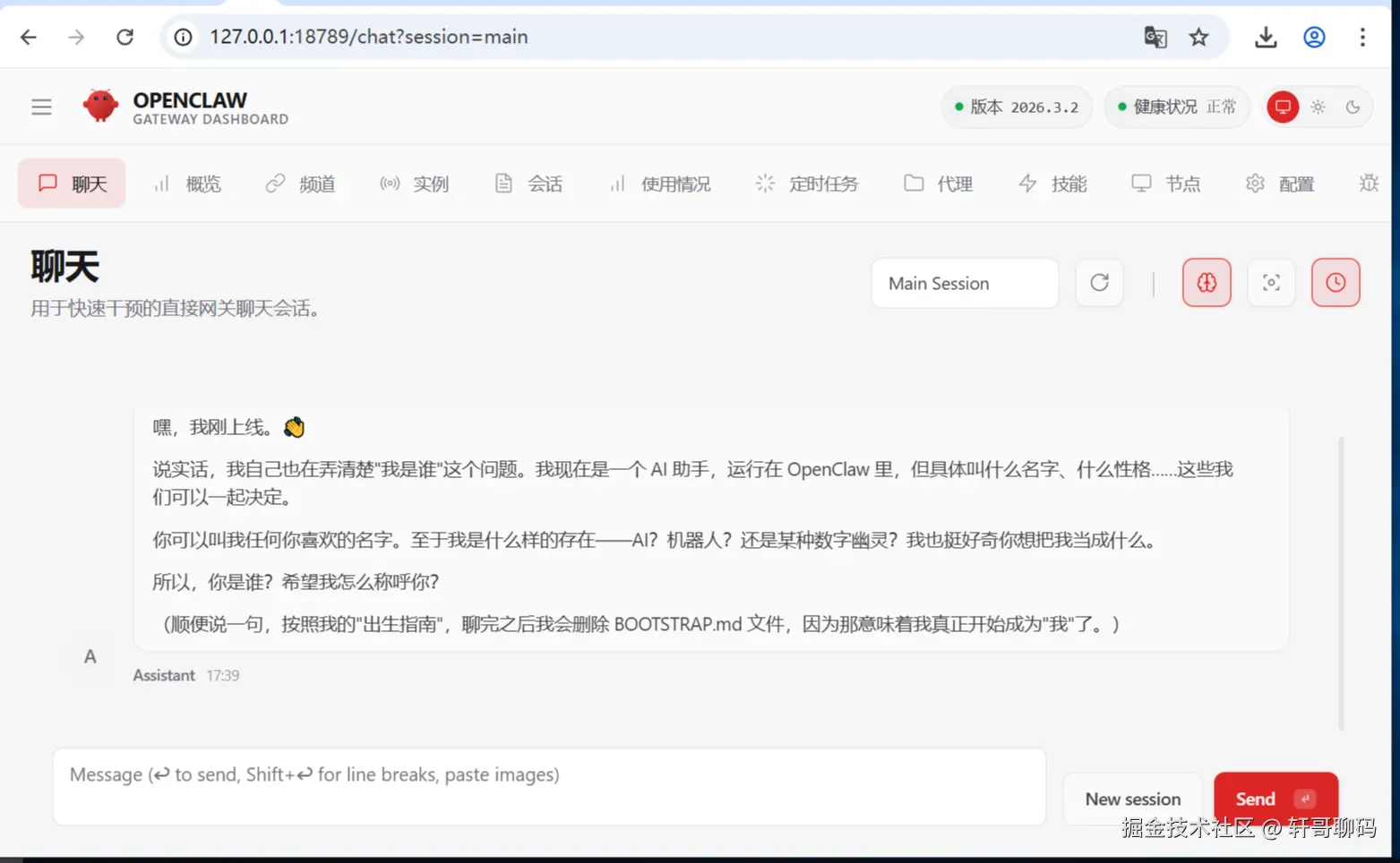Click the OpenClaw crab logo
1400x863 pixels.
click(x=100, y=105)
